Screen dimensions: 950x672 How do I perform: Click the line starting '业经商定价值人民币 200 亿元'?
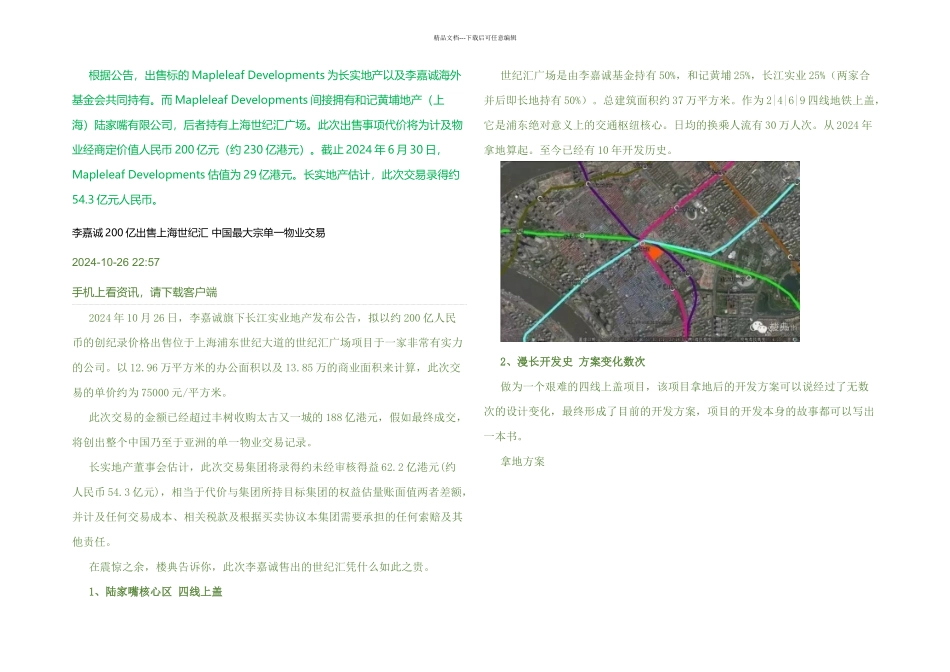click(257, 150)
